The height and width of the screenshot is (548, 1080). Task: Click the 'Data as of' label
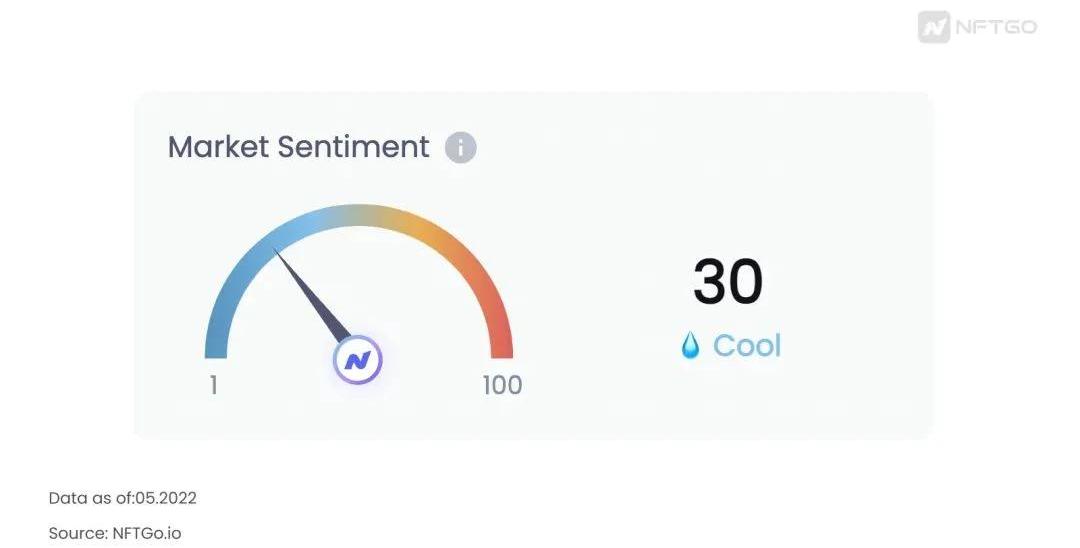84,498
